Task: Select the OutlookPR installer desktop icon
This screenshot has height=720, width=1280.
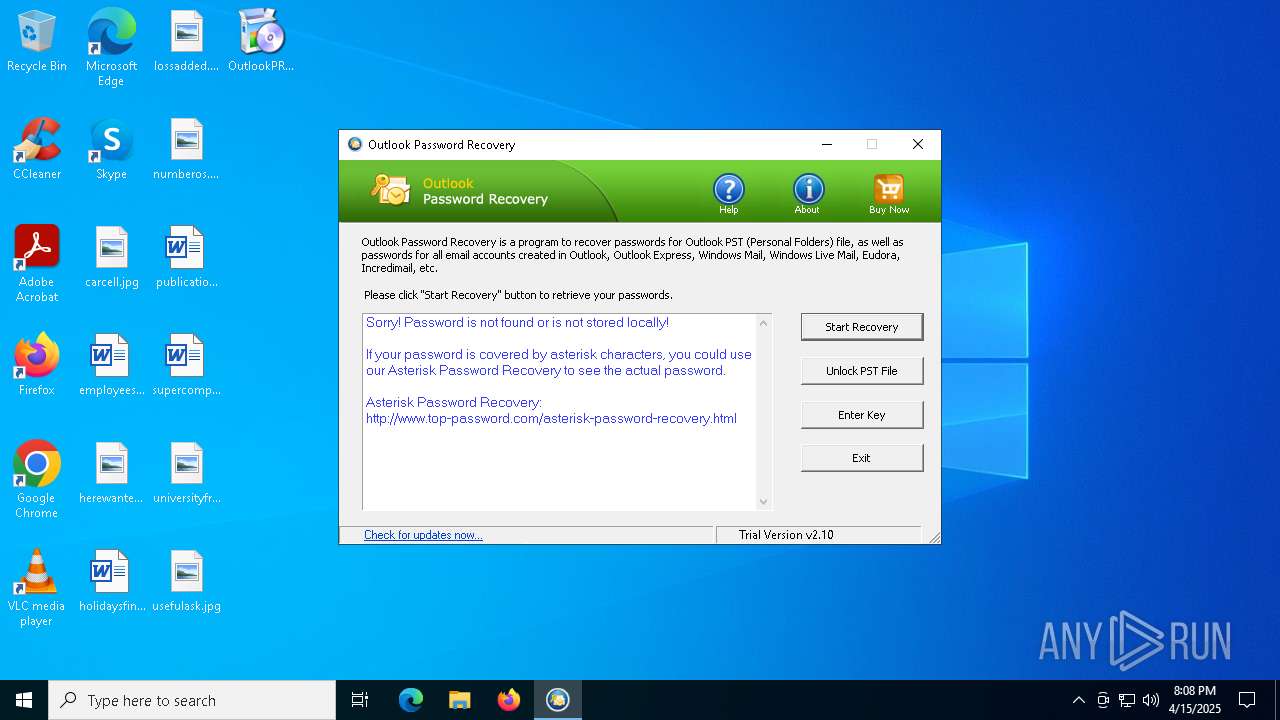Action: pyautogui.click(x=262, y=42)
